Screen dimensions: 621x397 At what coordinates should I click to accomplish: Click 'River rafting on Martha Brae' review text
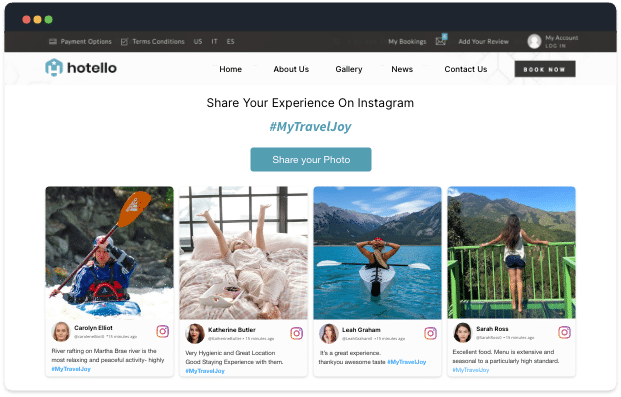(x=108, y=355)
